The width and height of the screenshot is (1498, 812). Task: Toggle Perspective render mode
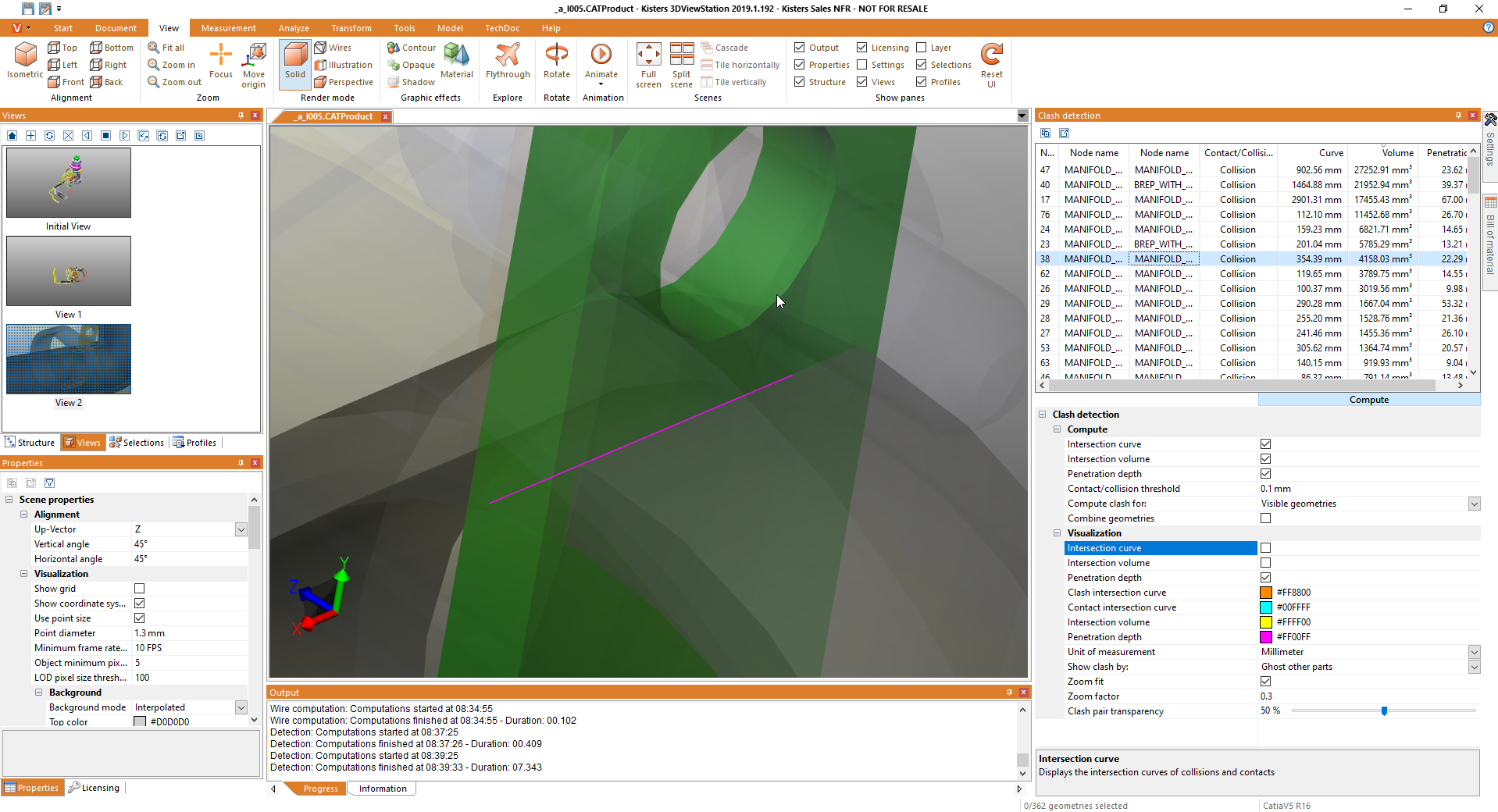click(344, 82)
